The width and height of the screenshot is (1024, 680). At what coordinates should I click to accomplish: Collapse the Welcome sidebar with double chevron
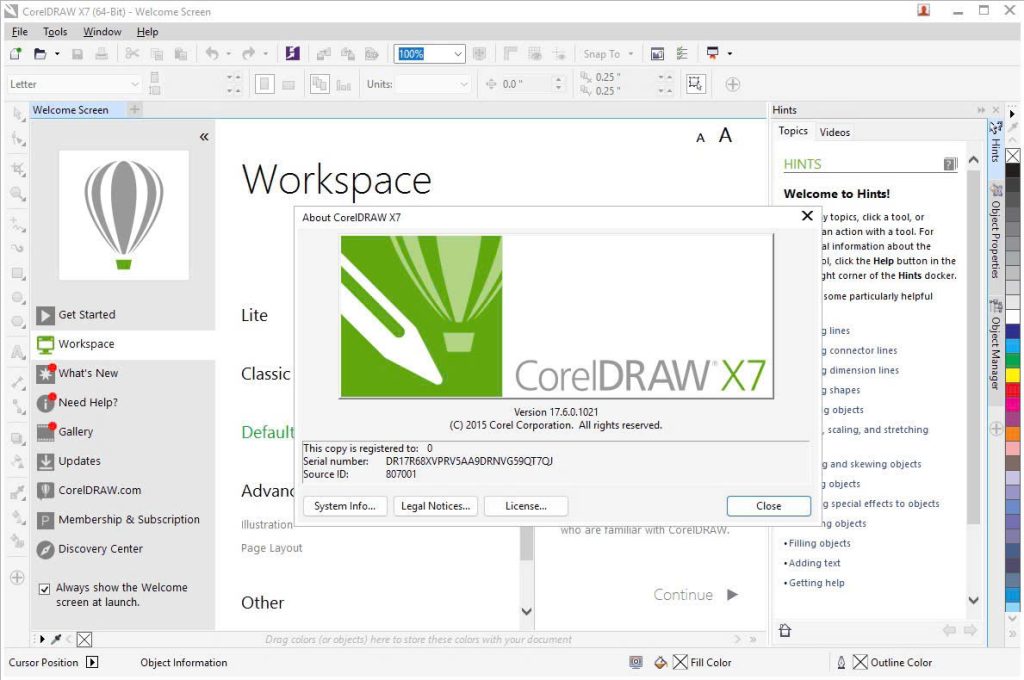coord(204,136)
